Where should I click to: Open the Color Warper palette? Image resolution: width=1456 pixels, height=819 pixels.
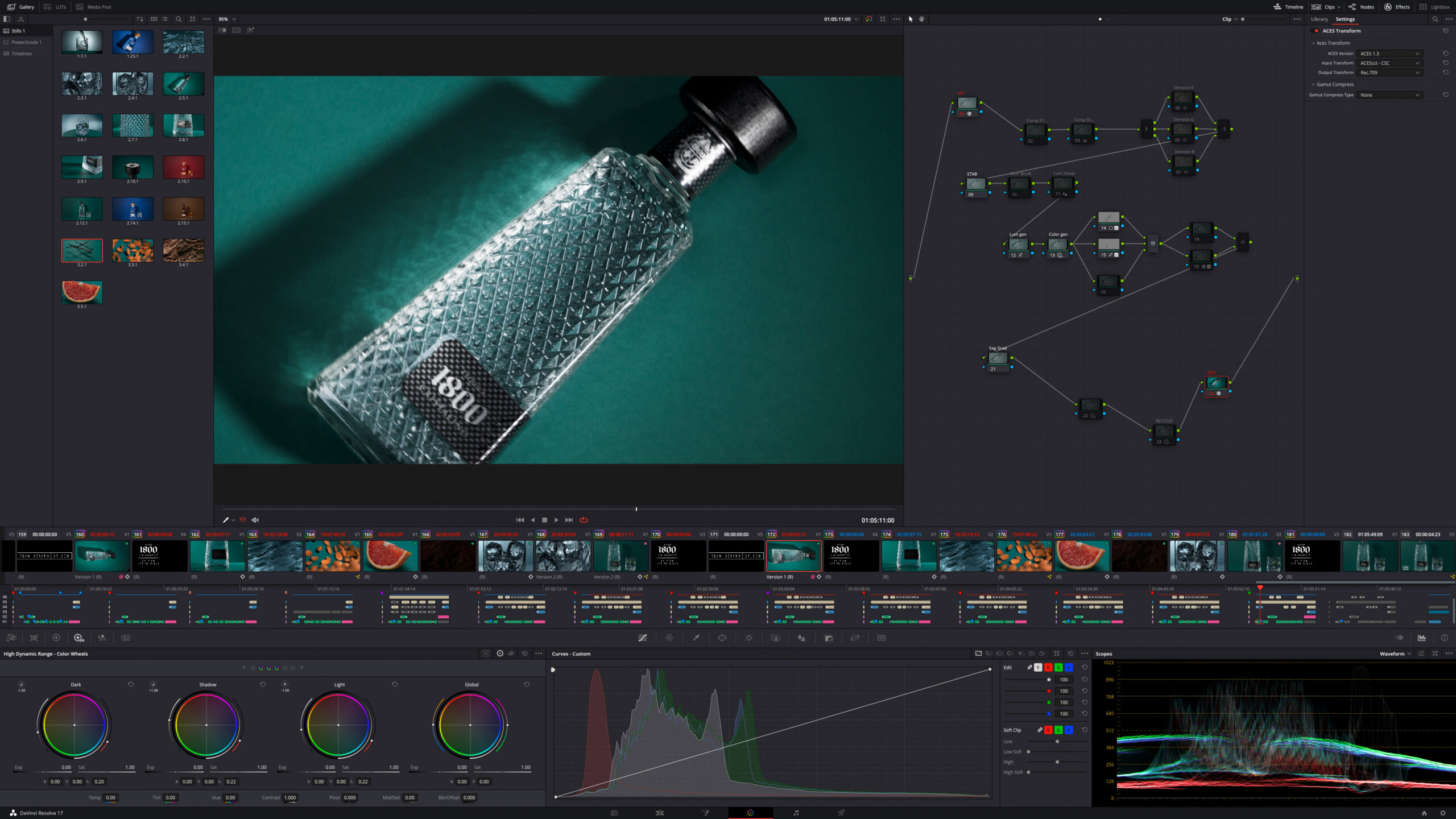pos(669,638)
